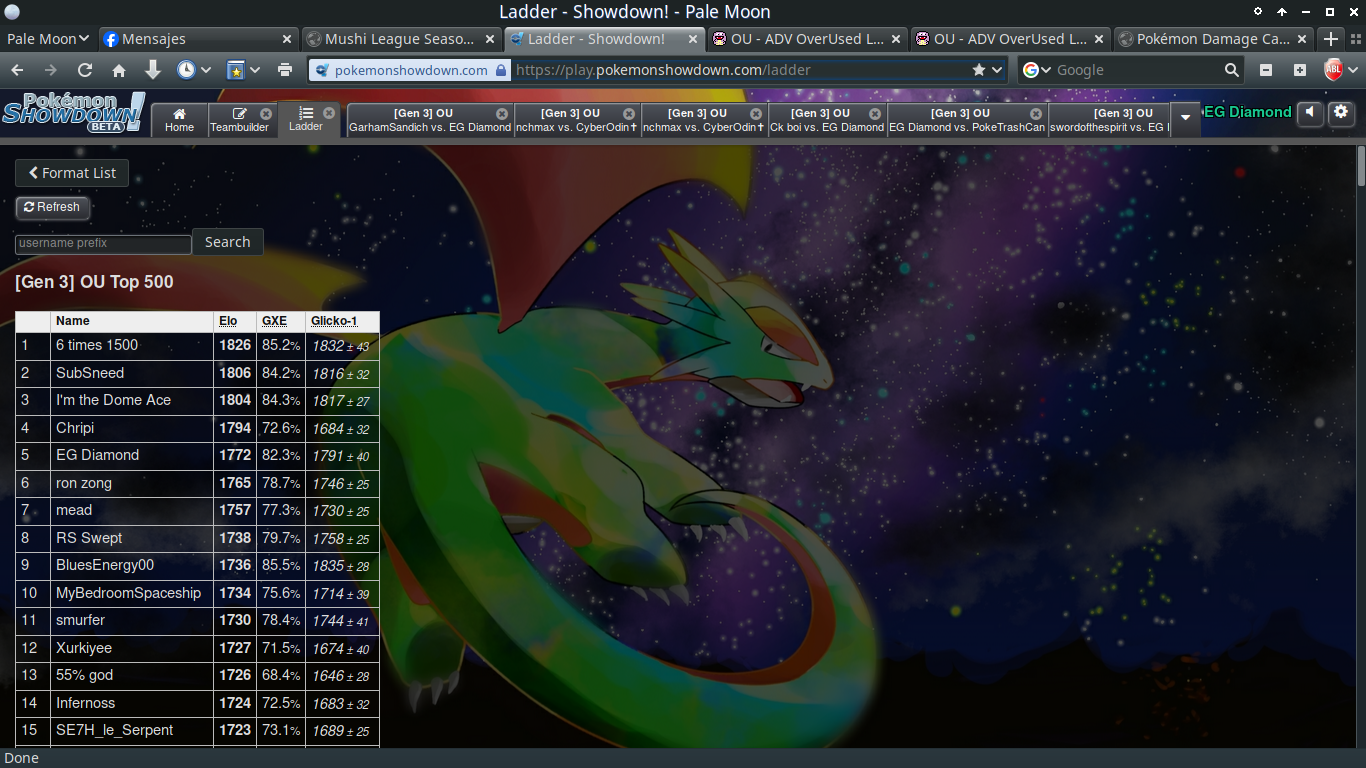The image size is (1366, 768).
Task: Close the Mensajes browser tab
Action: [287, 39]
